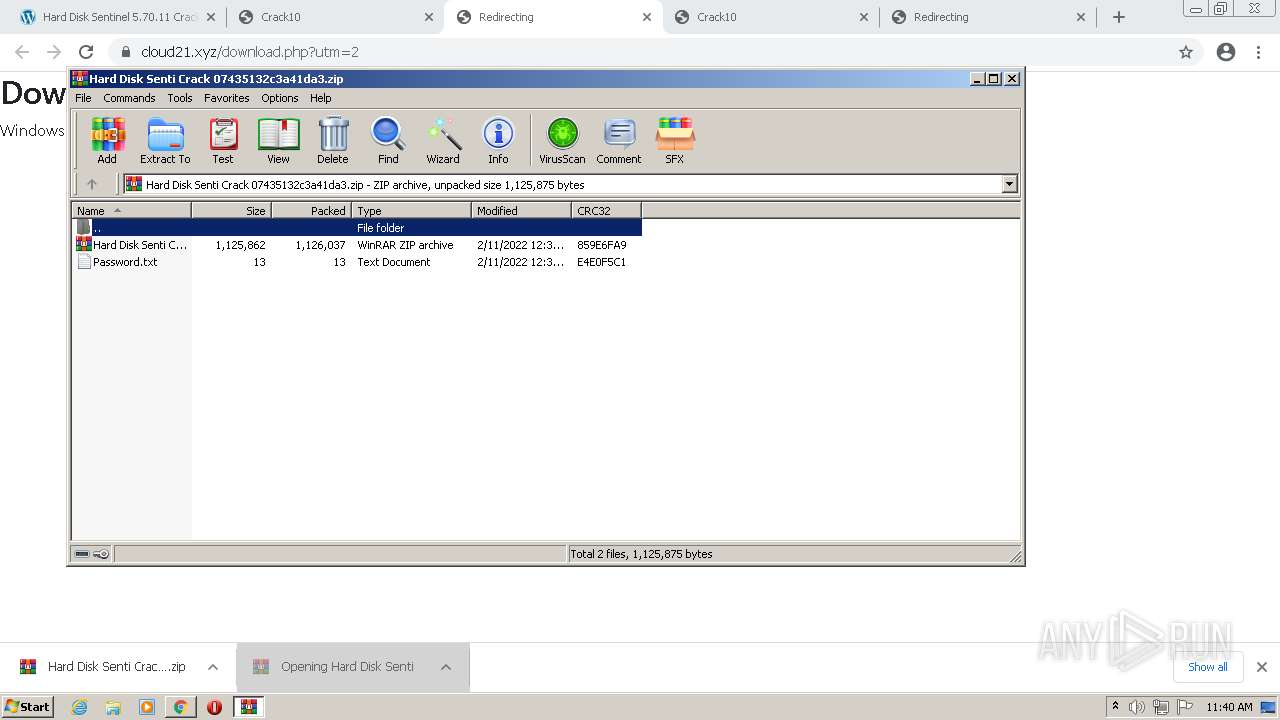The width and height of the screenshot is (1280, 720).
Task: Switch to Hard Disk Sentinel 5.70.11 tab
Action: (x=118, y=17)
